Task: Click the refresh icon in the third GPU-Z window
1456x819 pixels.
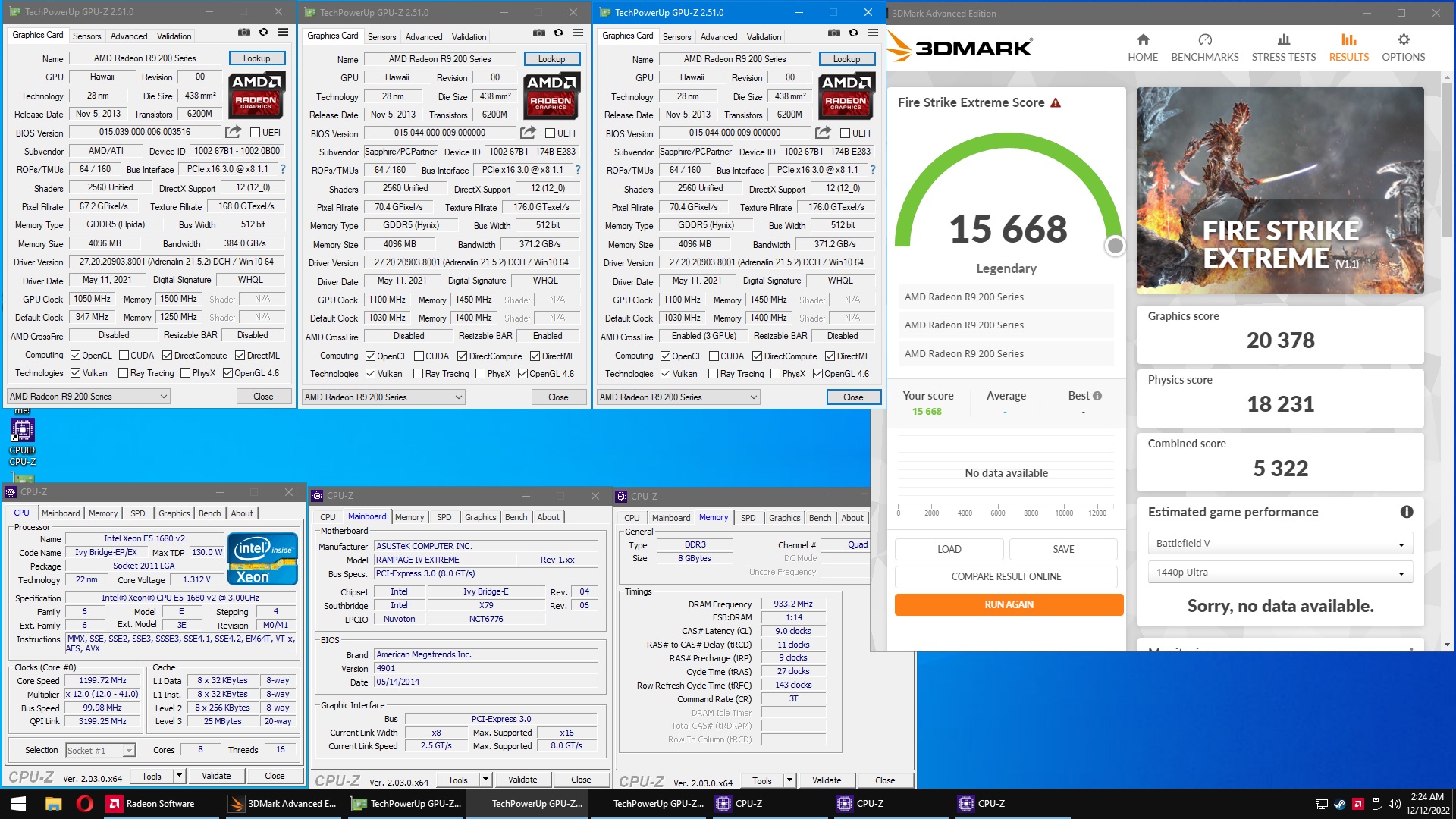Action: coord(853,33)
